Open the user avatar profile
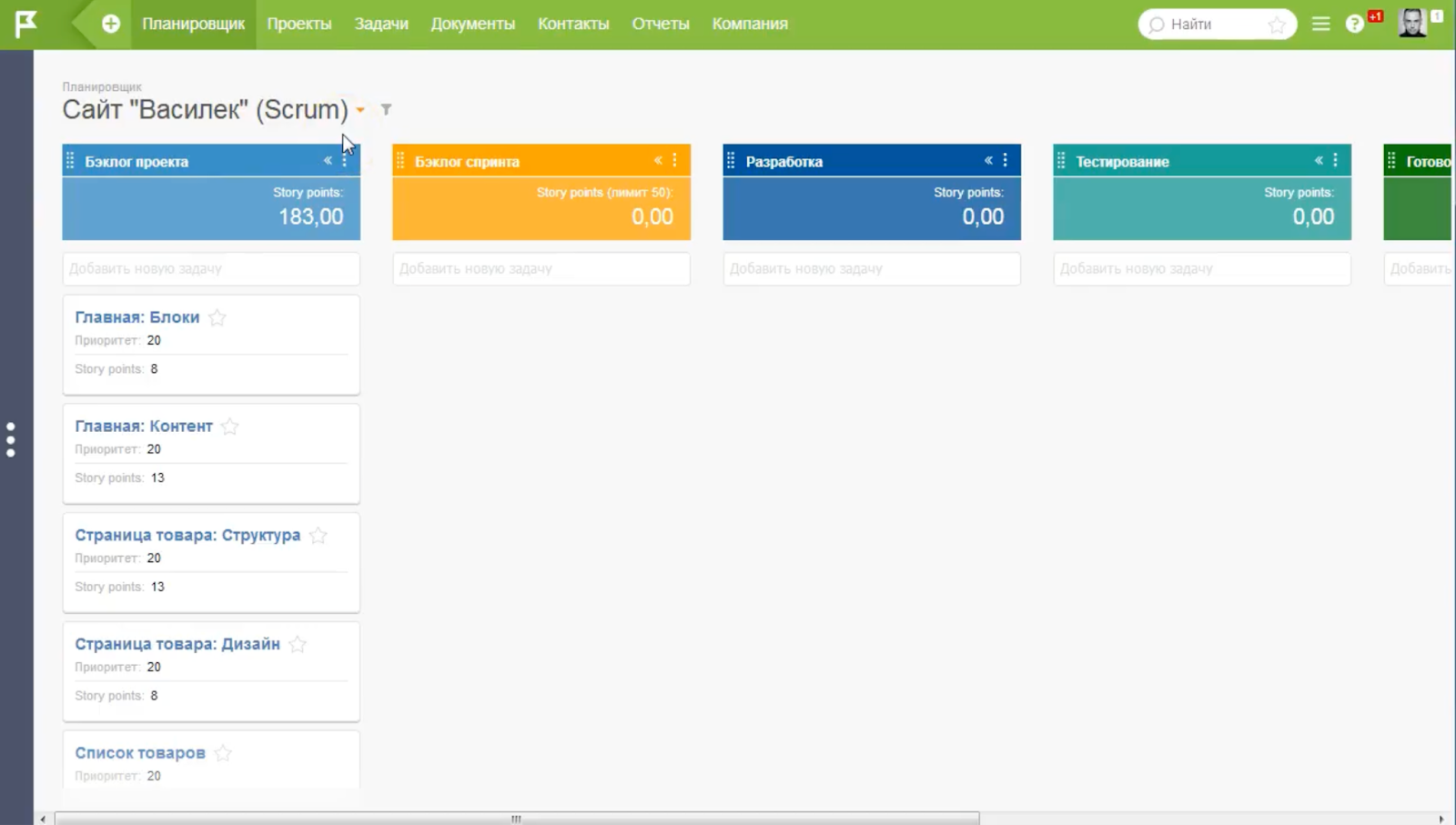 coord(1412,23)
